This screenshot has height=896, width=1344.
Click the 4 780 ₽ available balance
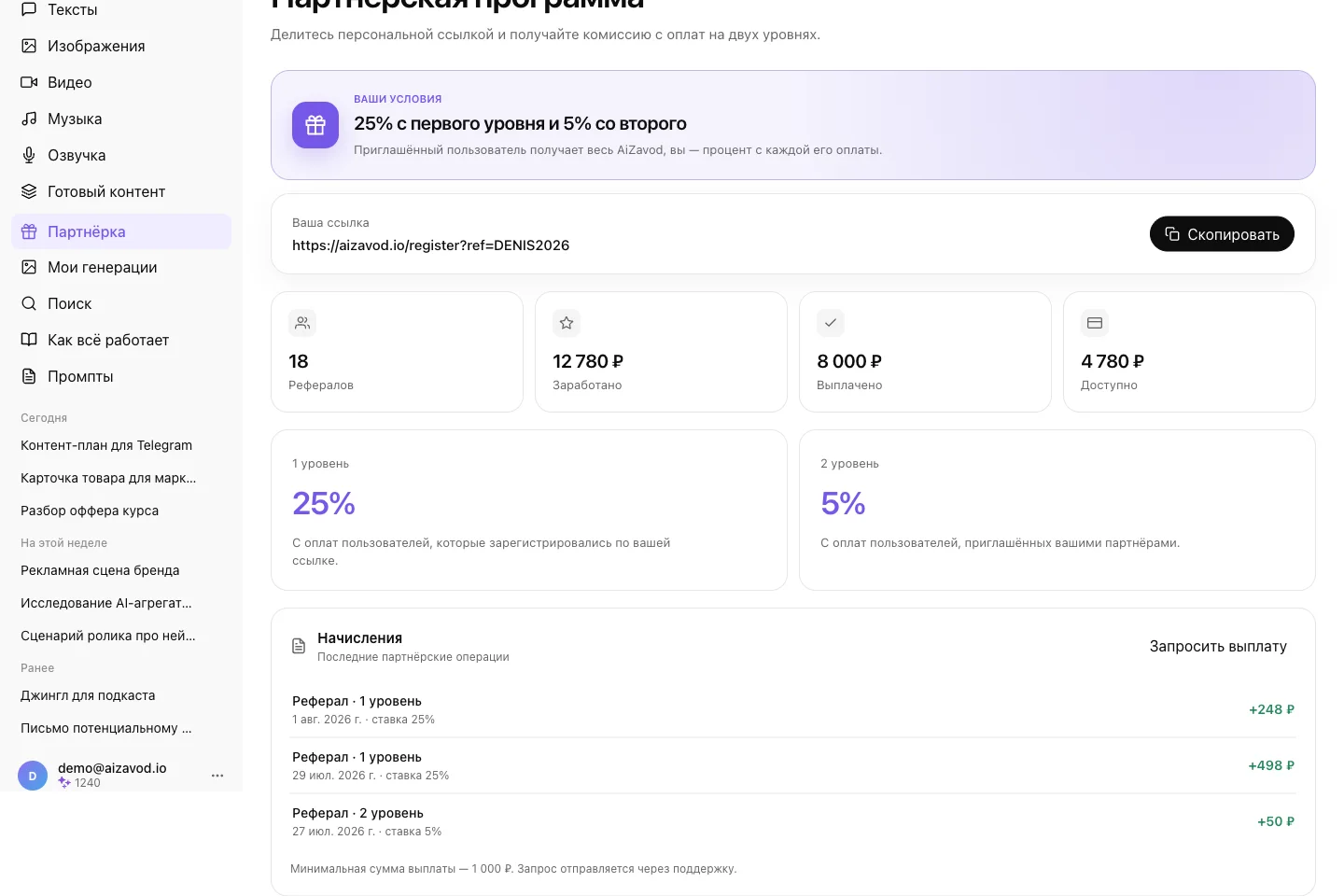[x=1113, y=361]
